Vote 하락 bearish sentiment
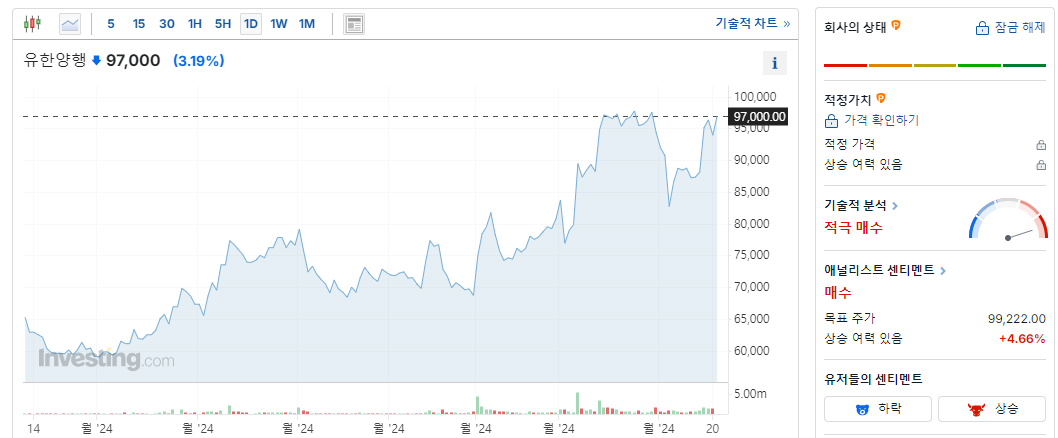Viewport: 1058px width, 438px height. click(x=878, y=409)
